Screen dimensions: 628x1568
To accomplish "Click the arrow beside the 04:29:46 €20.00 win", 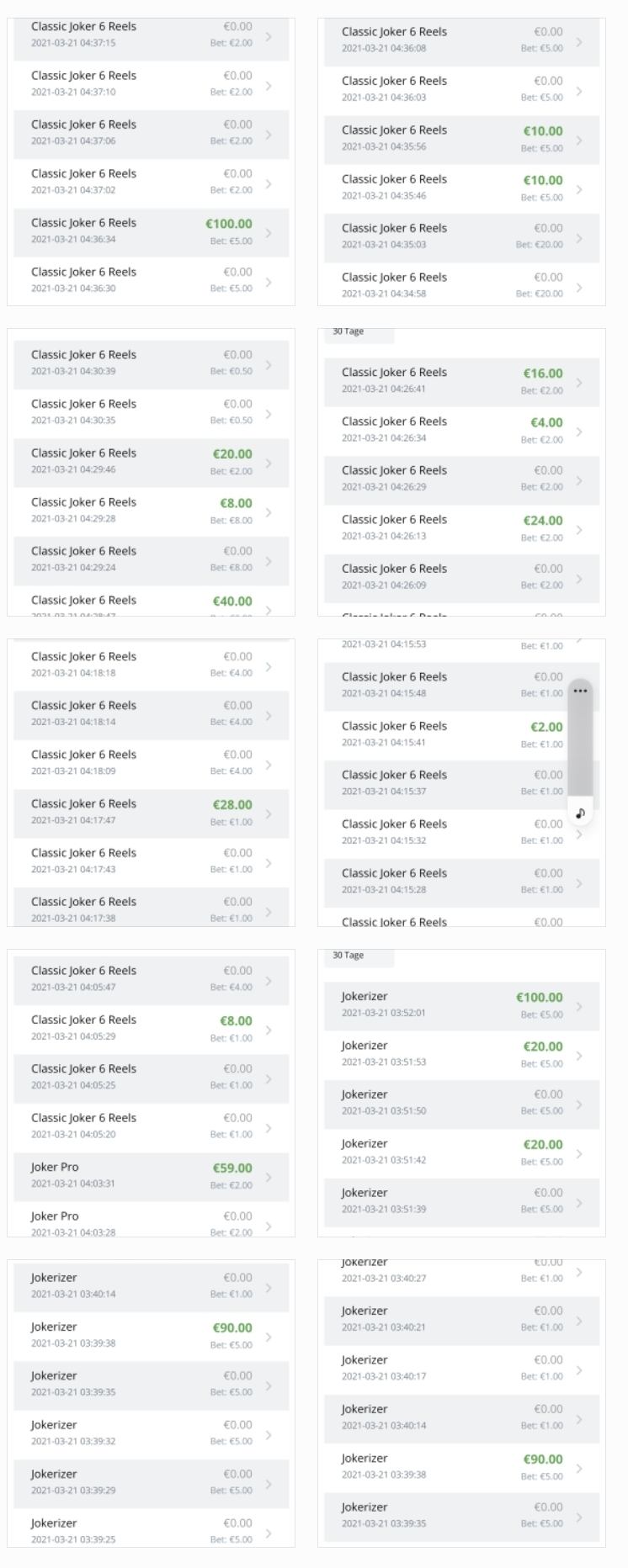I will 269,463.
